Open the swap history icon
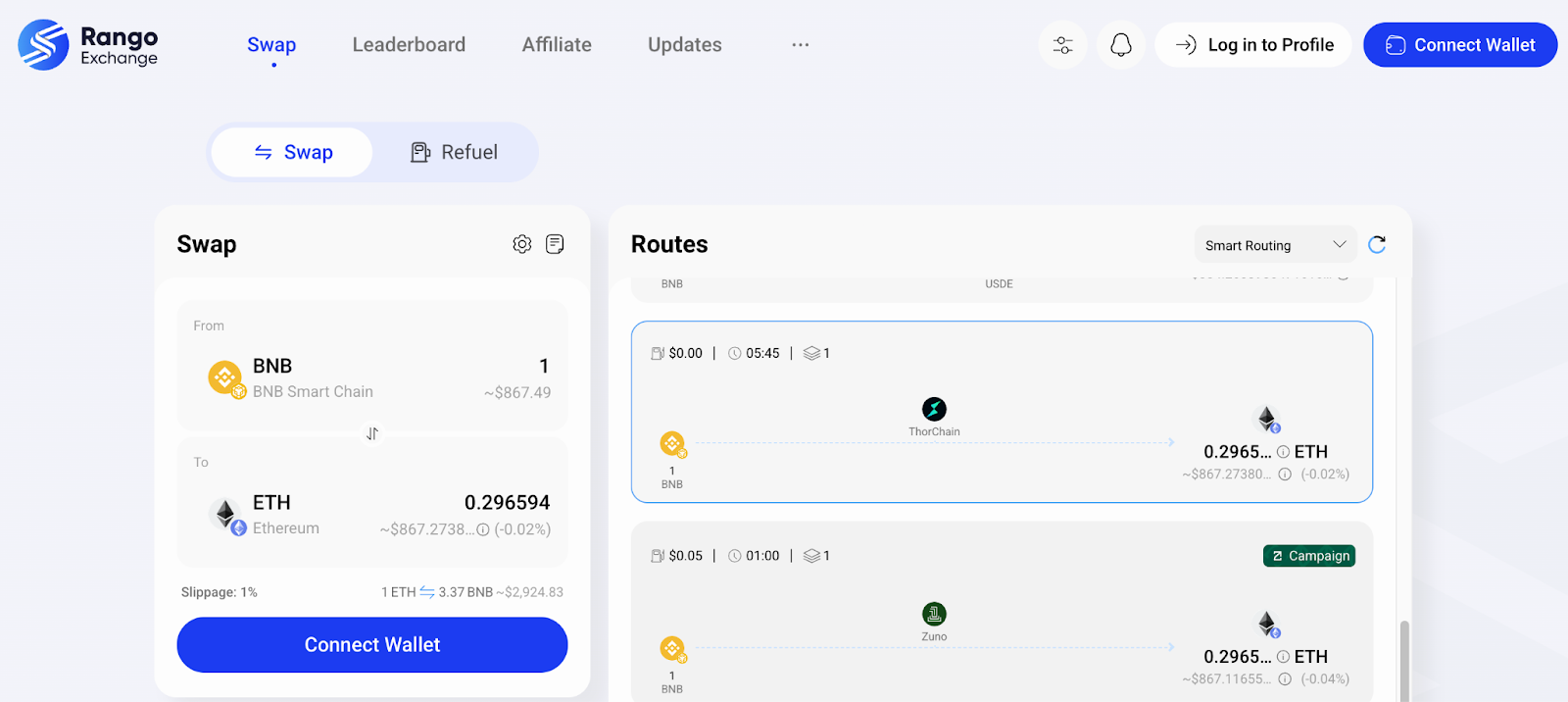The width and height of the screenshot is (1568, 702). [555, 244]
